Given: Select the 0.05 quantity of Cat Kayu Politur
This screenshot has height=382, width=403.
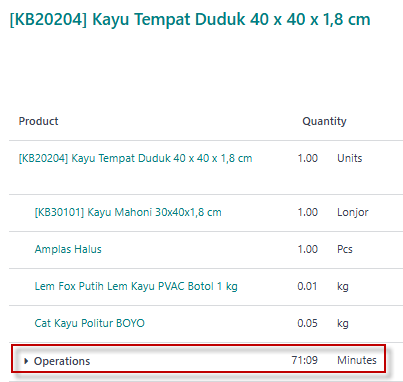Looking at the screenshot, I should tap(307, 323).
